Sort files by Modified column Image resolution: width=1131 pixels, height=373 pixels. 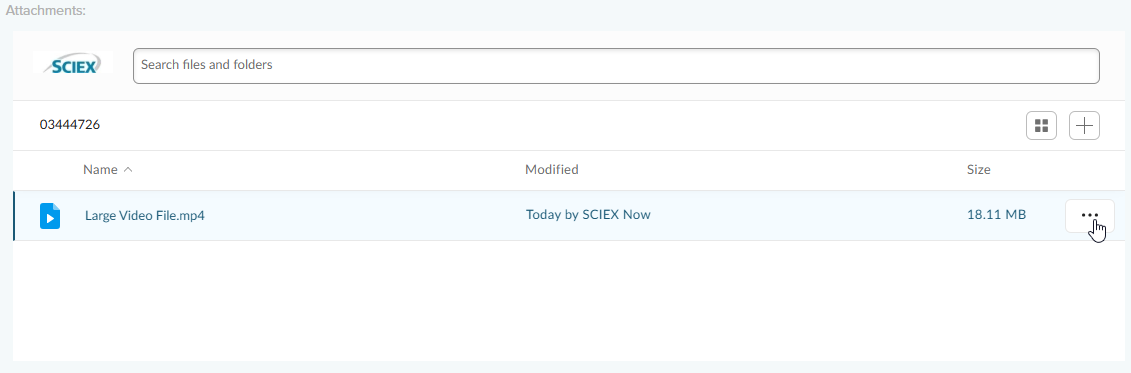click(x=552, y=170)
